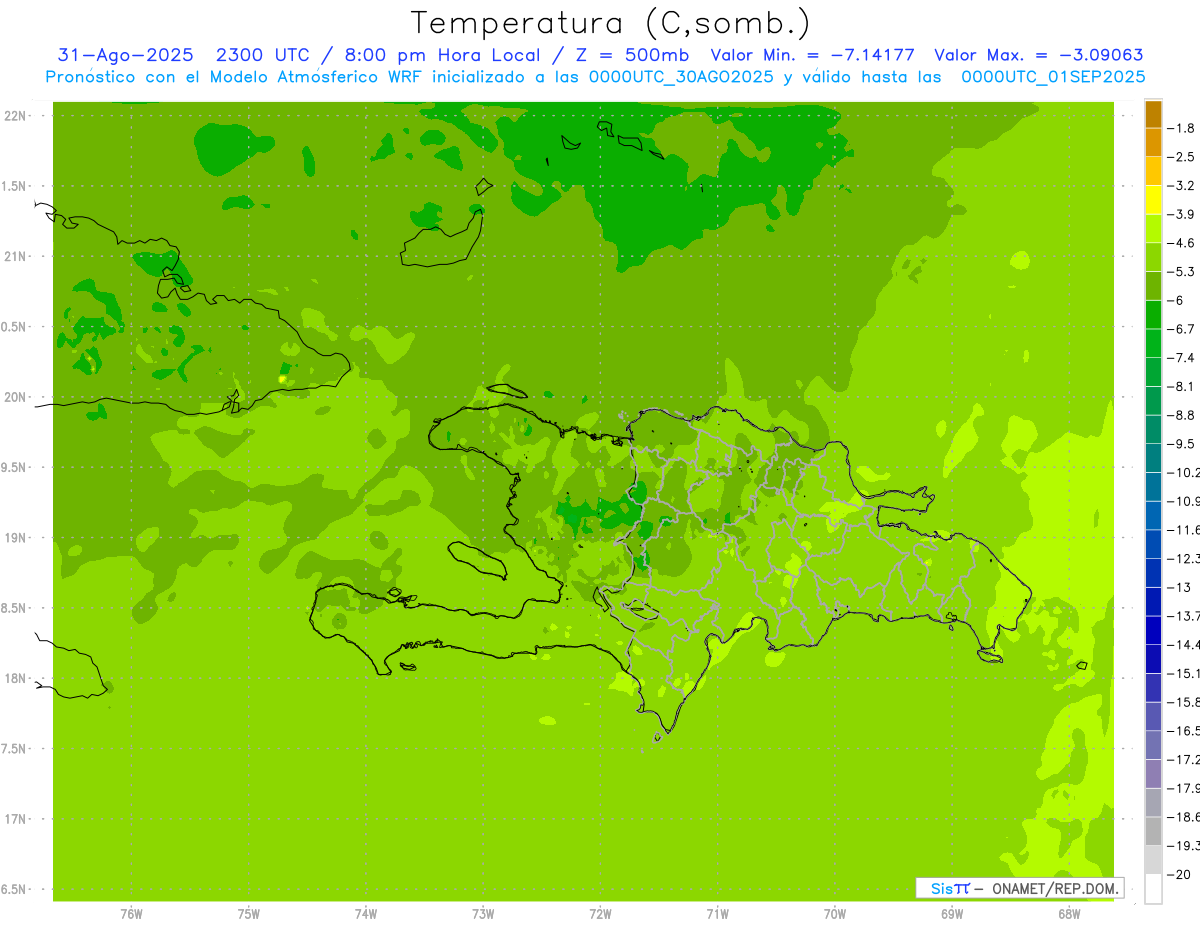Click the '-16.5' colorbar label

coord(1185,731)
